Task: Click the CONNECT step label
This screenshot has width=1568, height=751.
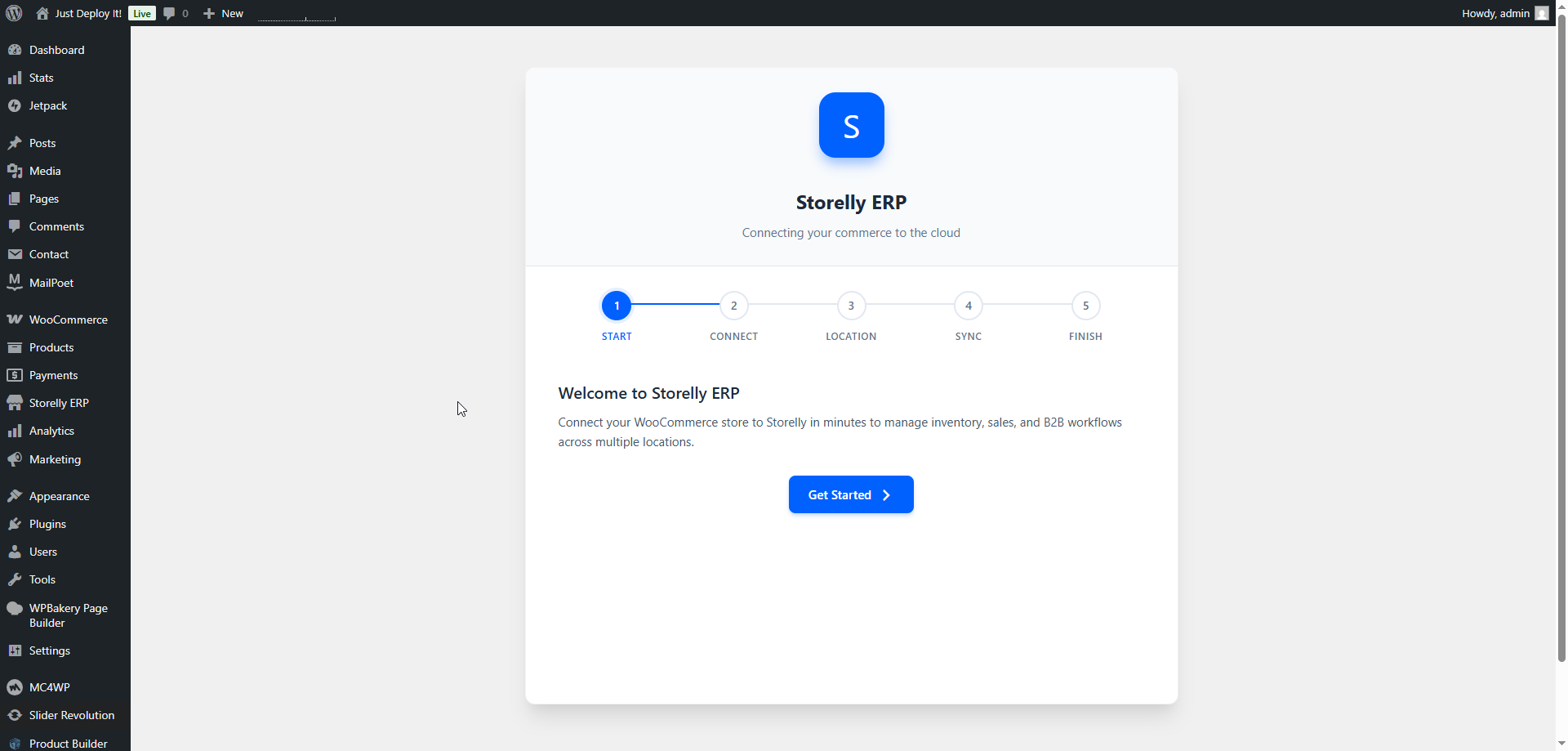Action: pos(734,337)
